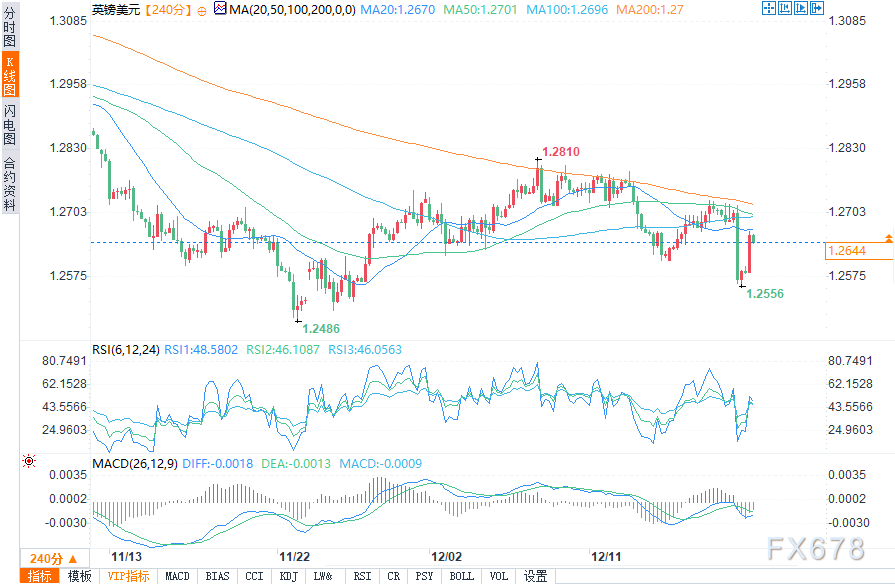Select the BOLL indicator tab
This screenshot has width=895, height=584.
(x=462, y=576)
